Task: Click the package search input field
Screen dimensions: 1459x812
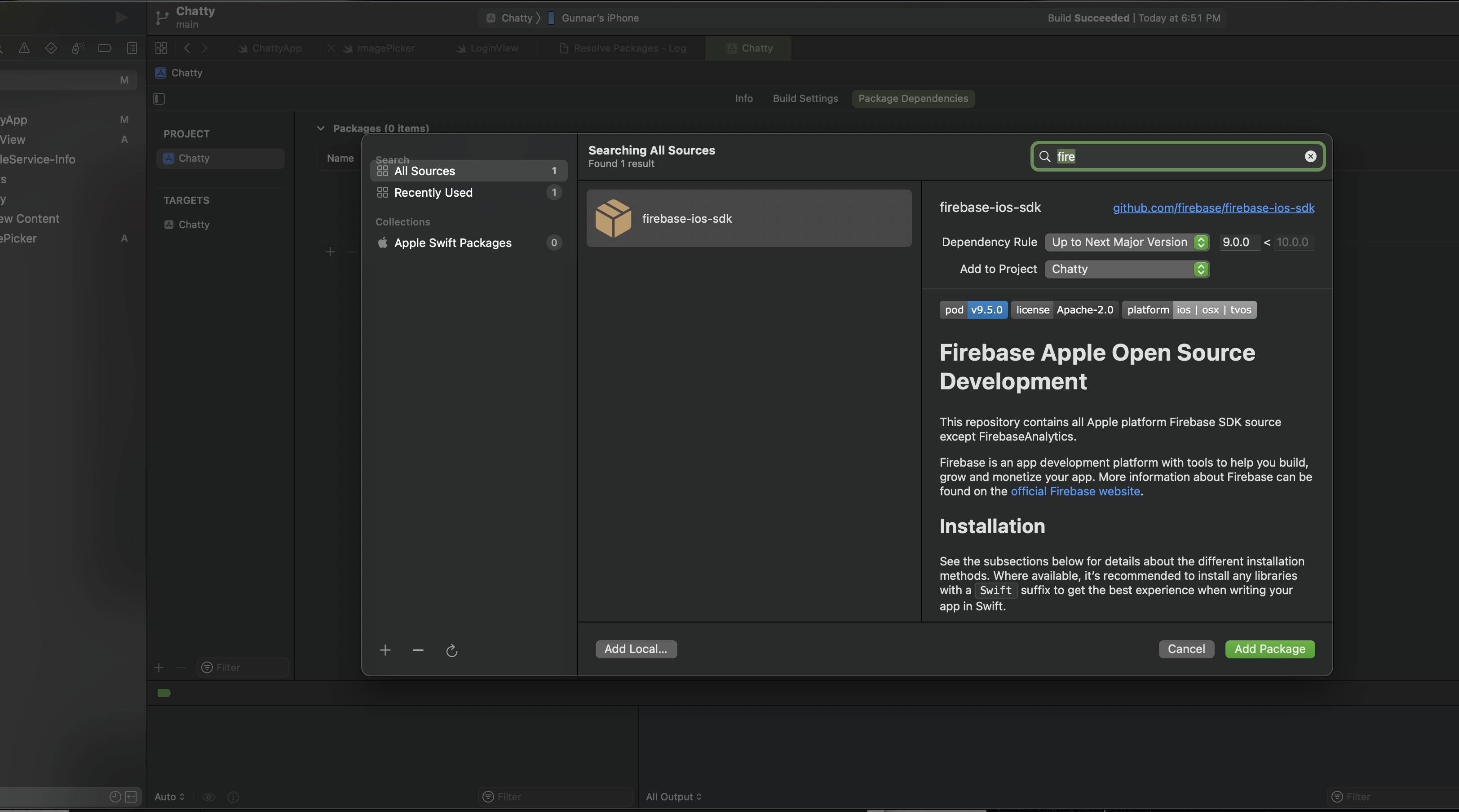Action: click(x=1177, y=156)
